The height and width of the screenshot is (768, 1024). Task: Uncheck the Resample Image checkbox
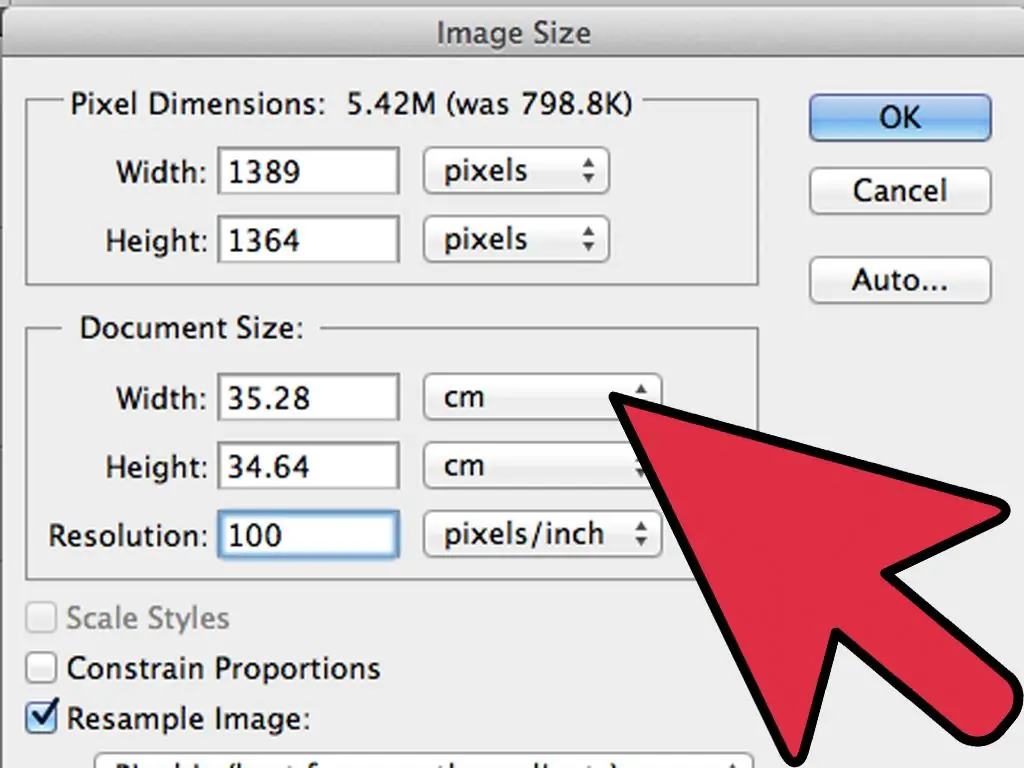tap(41, 718)
